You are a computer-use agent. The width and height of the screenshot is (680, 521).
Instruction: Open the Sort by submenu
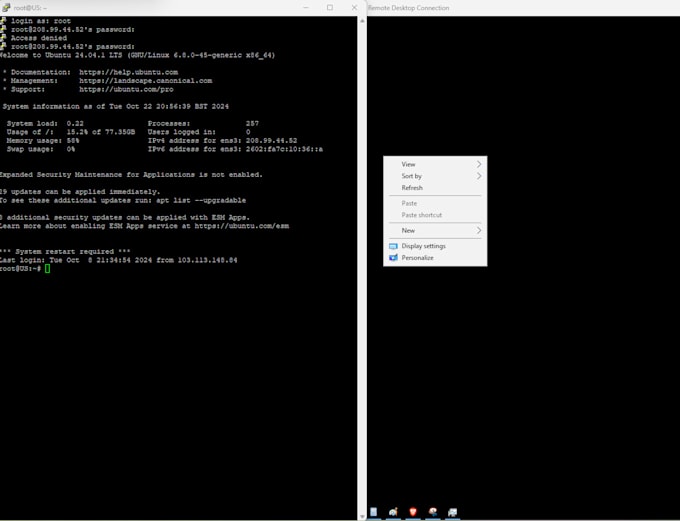(435, 176)
